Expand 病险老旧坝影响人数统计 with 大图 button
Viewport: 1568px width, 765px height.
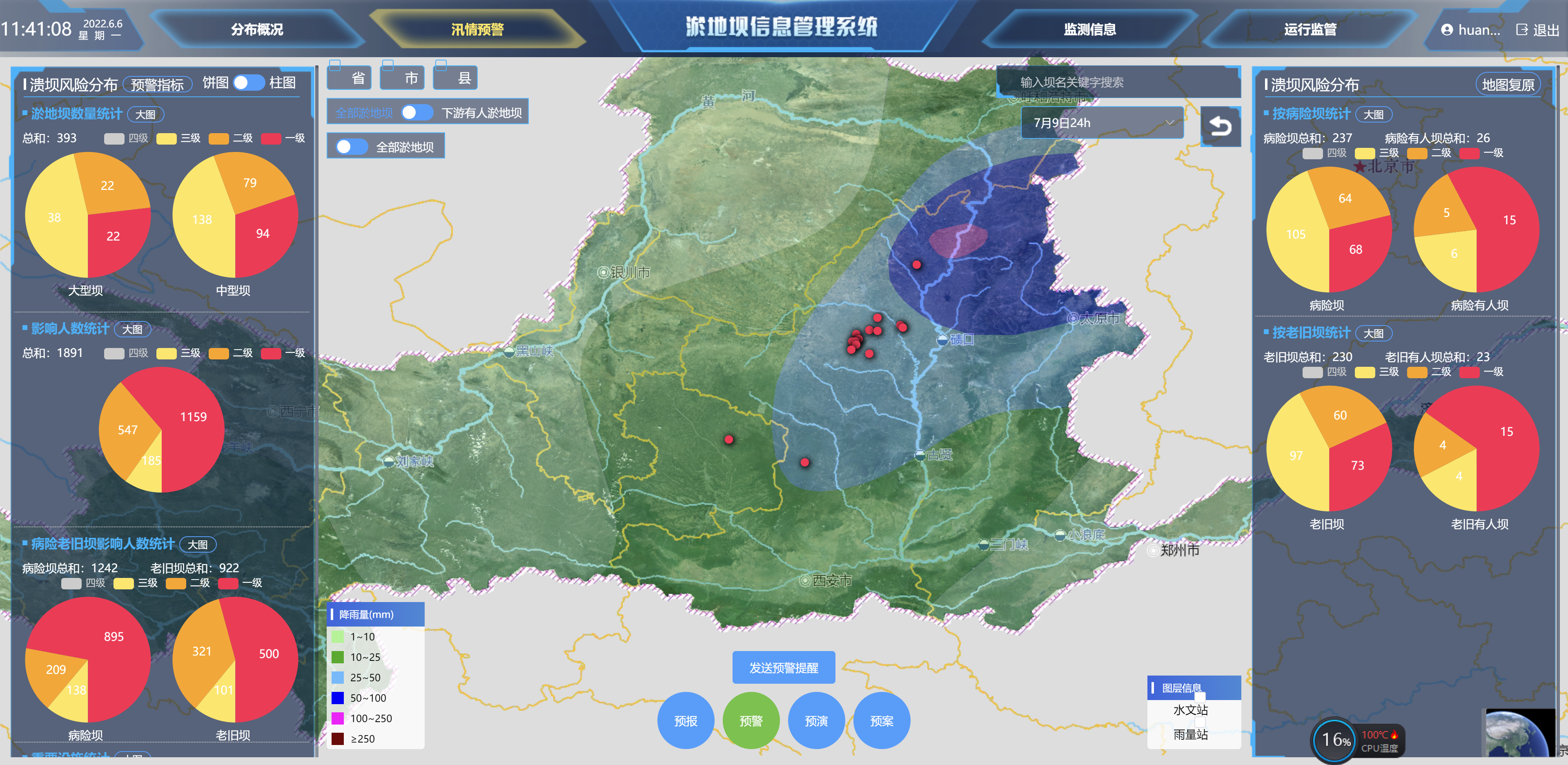pyautogui.click(x=197, y=544)
